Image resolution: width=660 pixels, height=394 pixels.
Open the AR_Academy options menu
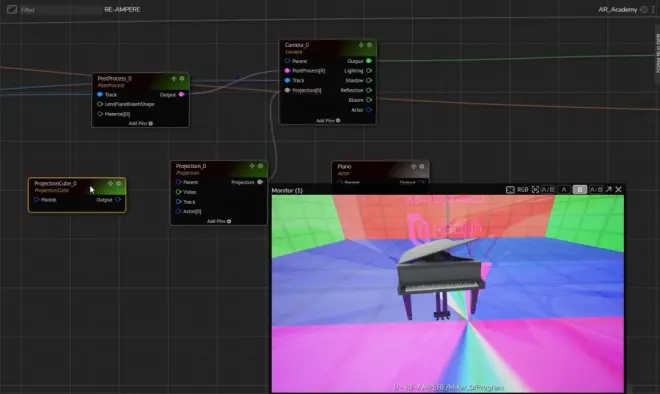654,9
